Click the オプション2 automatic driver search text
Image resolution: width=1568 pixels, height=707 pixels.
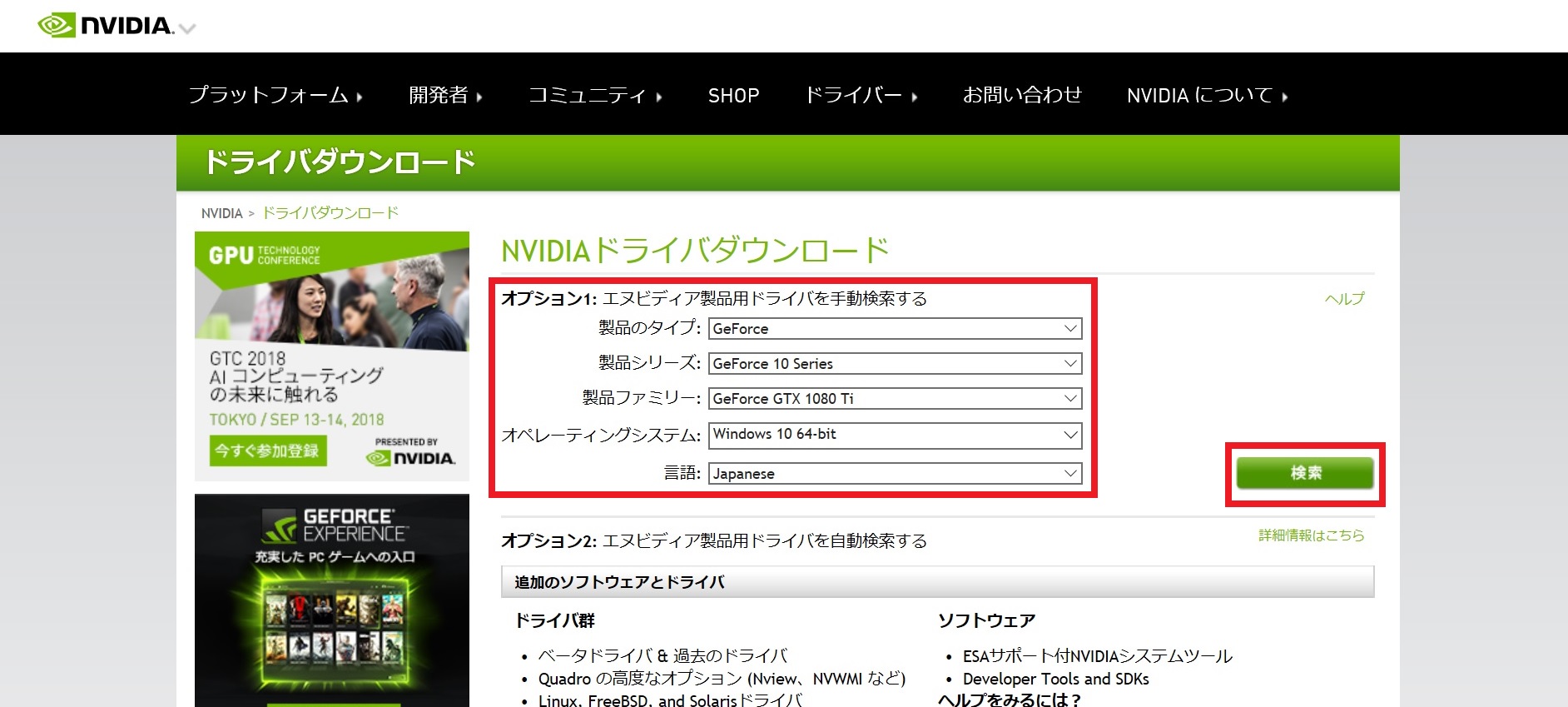click(x=714, y=541)
